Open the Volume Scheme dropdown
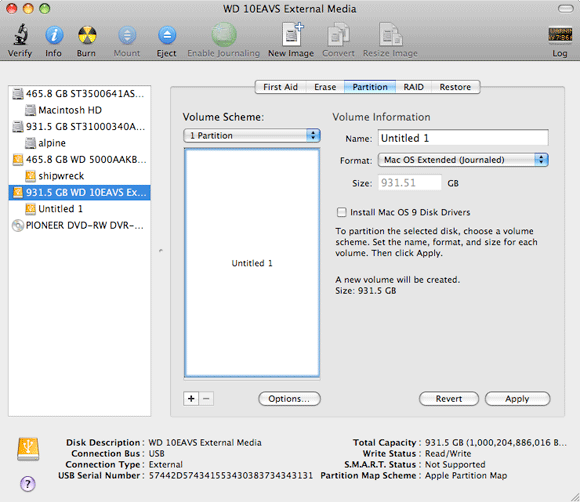Image resolution: width=580 pixels, height=502 pixels. point(252,136)
